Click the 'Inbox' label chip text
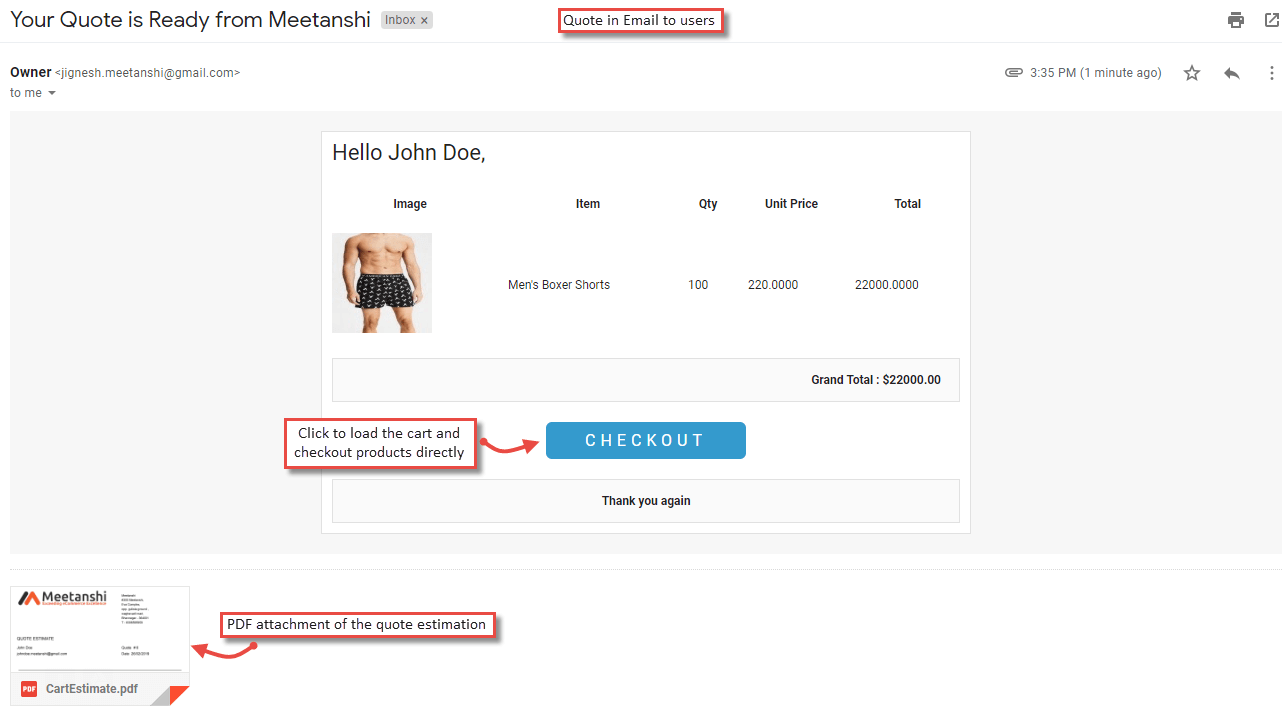The width and height of the screenshot is (1282, 713). pos(400,20)
